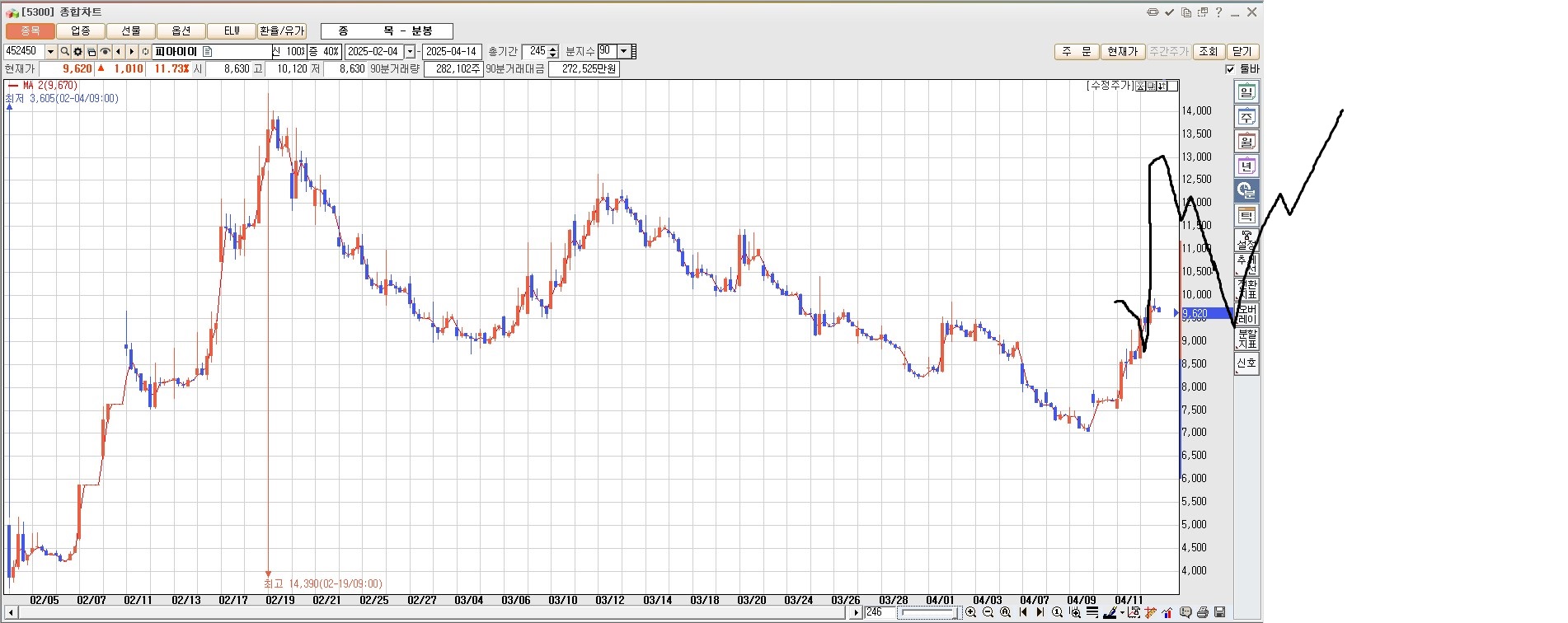This screenshot has width=1568, height=623.
Task: Toggle the 툴바 checkbox
Action: coord(1230,69)
